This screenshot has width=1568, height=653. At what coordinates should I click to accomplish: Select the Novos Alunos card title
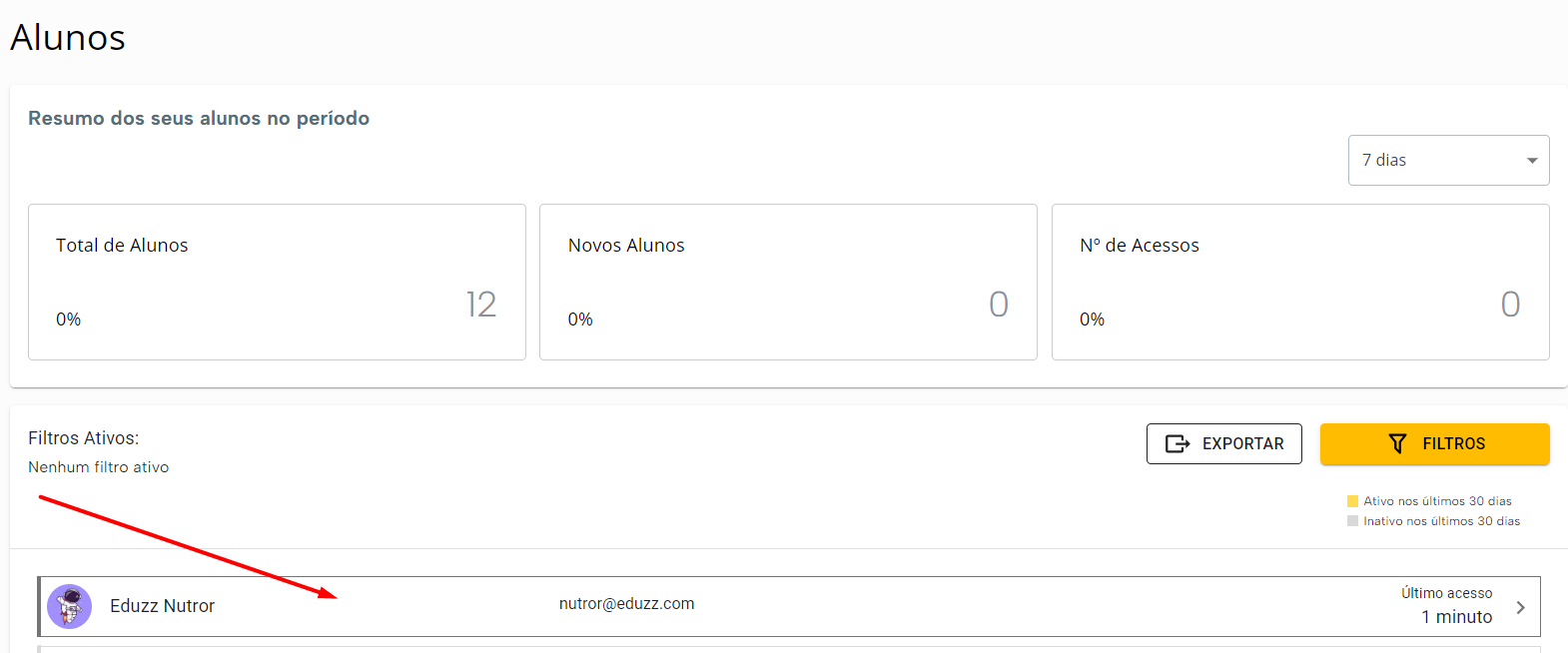pyautogui.click(x=626, y=246)
